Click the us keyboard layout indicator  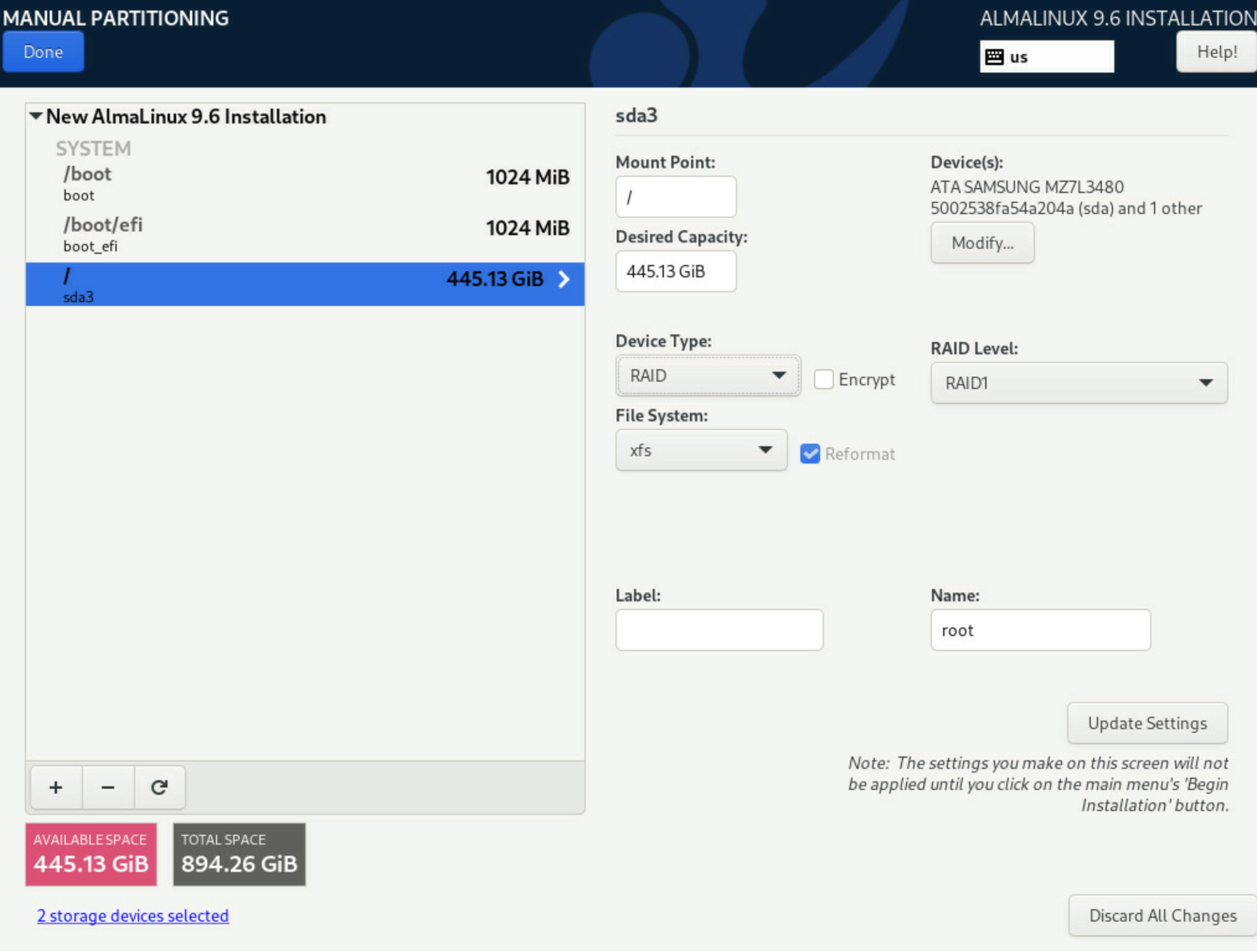click(1047, 56)
